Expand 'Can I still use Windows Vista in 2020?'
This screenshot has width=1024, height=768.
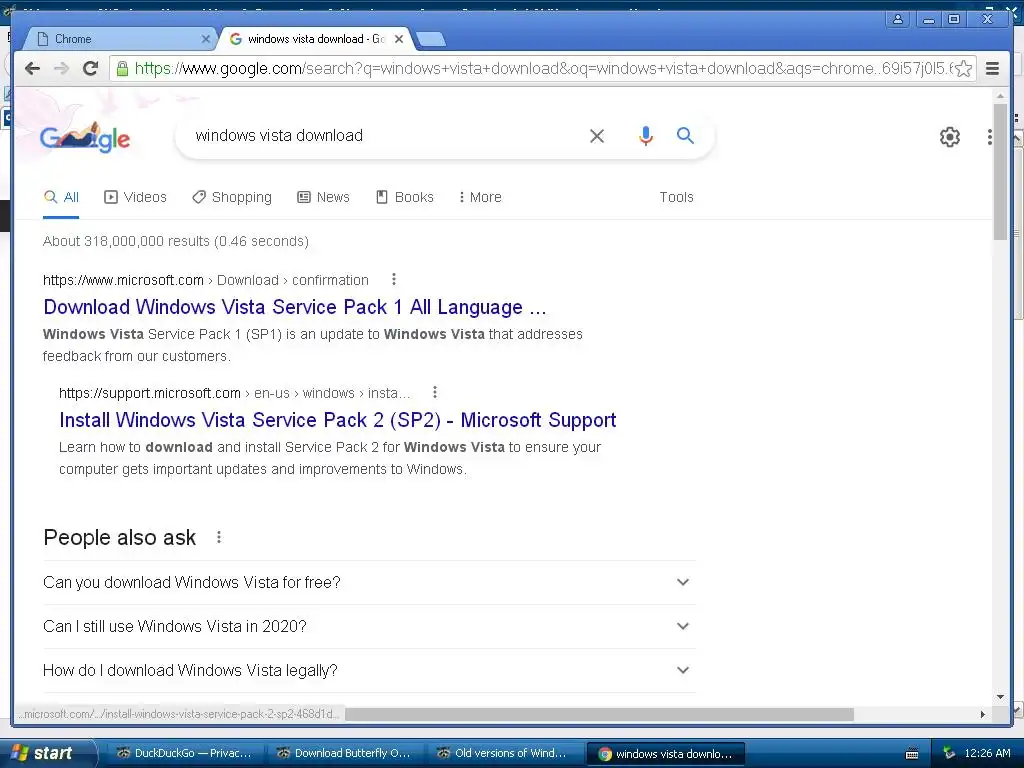click(x=369, y=626)
